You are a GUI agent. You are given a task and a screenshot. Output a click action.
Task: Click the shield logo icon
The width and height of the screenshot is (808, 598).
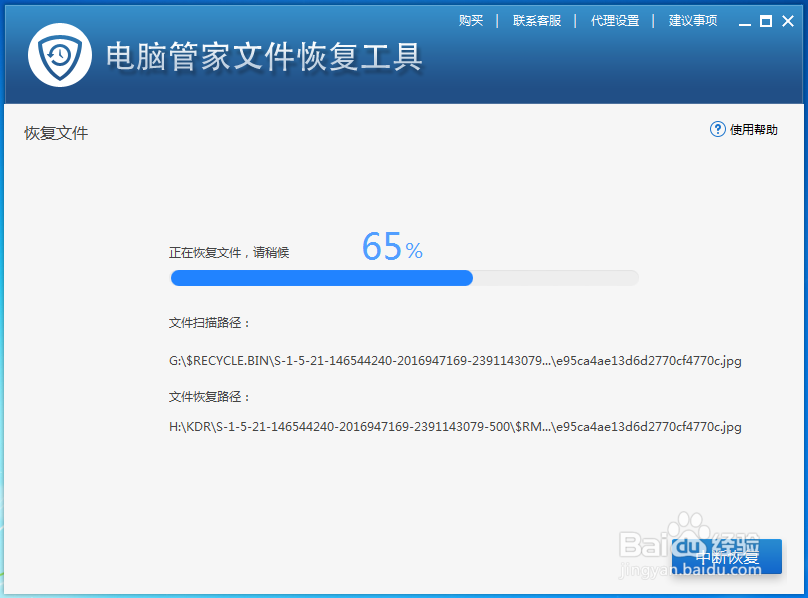click(x=60, y=55)
